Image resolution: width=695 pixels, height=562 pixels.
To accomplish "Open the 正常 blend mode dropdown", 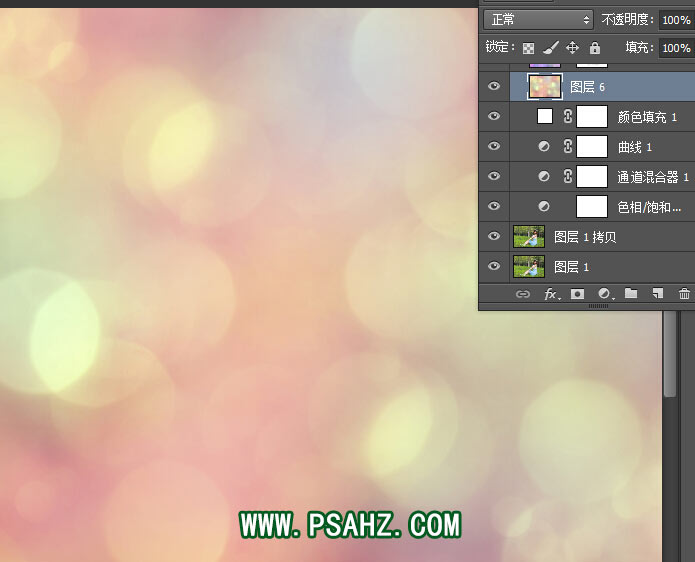I will coord(538,19).
